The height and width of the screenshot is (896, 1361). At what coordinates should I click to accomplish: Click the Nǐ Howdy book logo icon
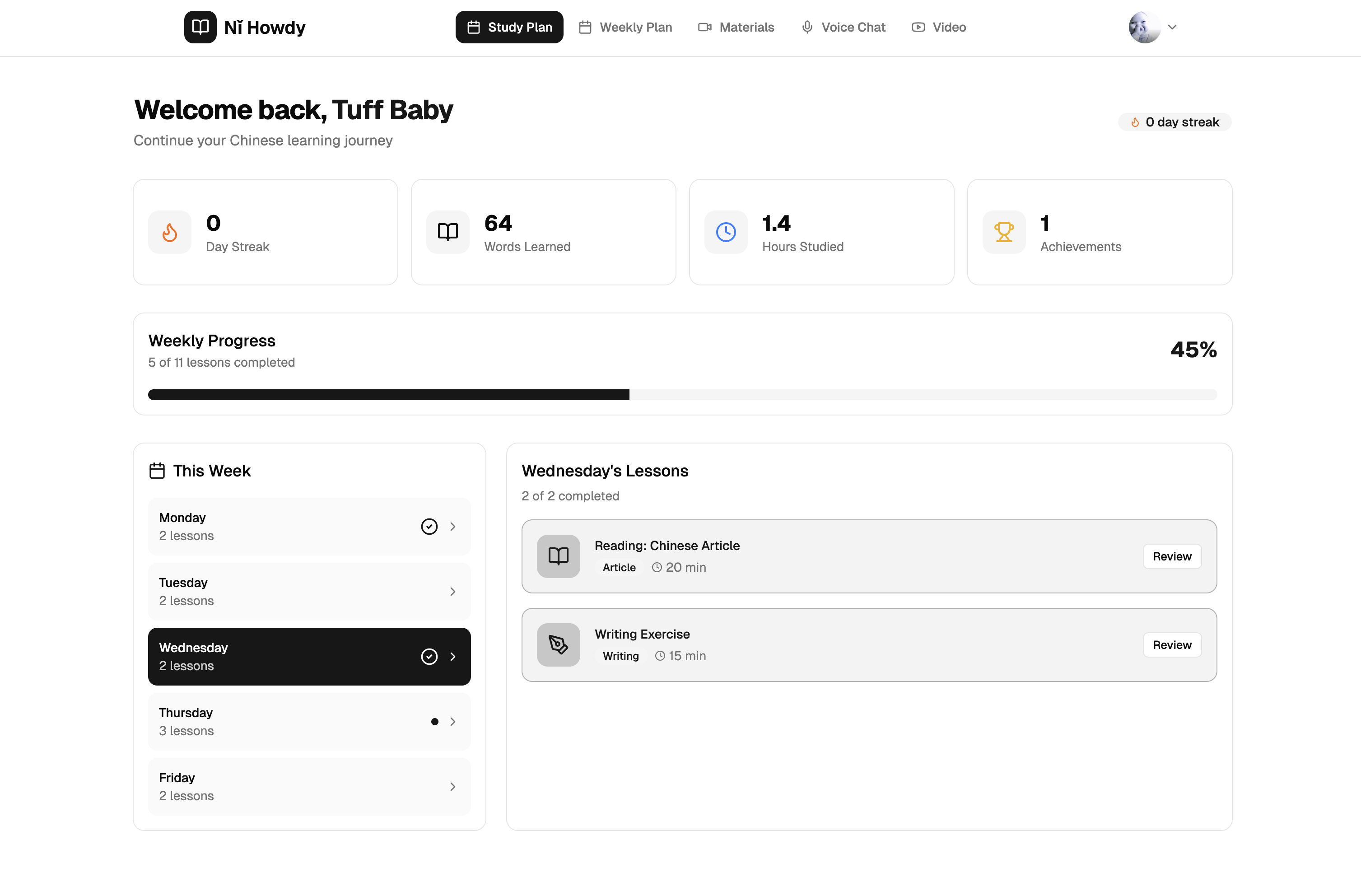coord(200,27)
